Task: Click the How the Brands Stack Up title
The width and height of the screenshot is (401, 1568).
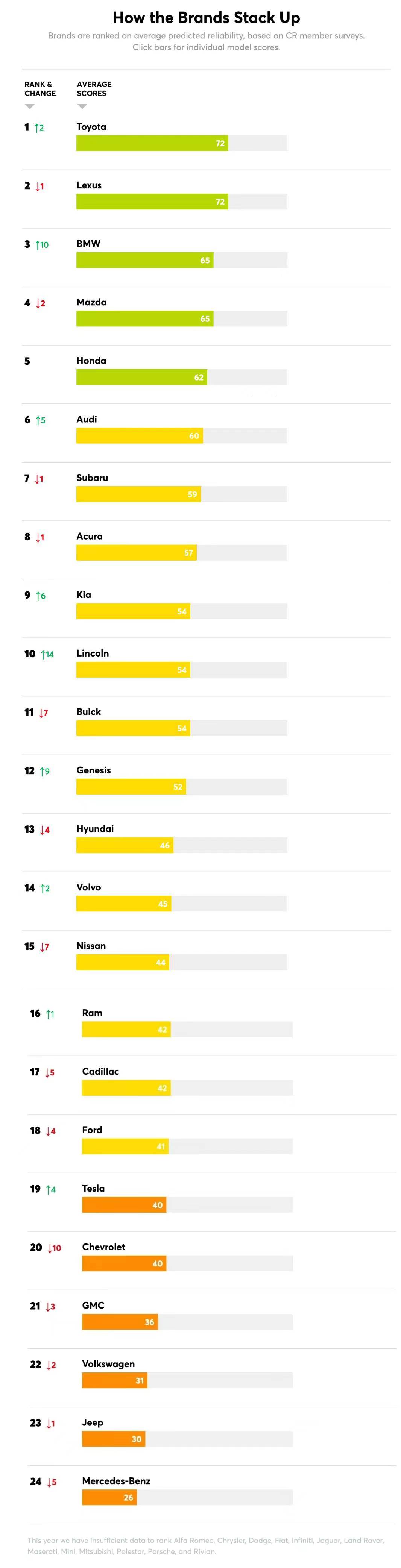Action: [x=206, y=18]
